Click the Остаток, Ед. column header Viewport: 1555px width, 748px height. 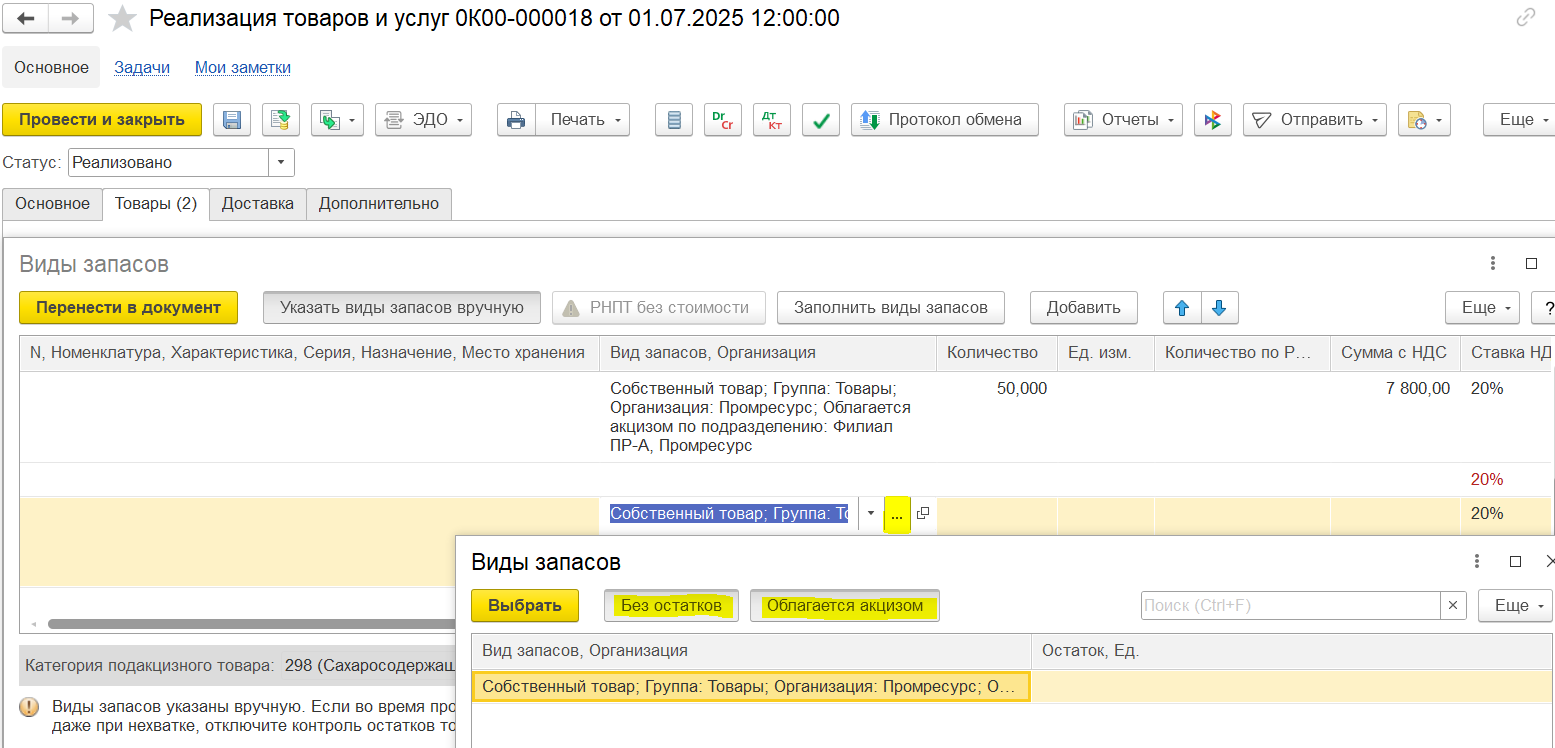pos(1291,651)
